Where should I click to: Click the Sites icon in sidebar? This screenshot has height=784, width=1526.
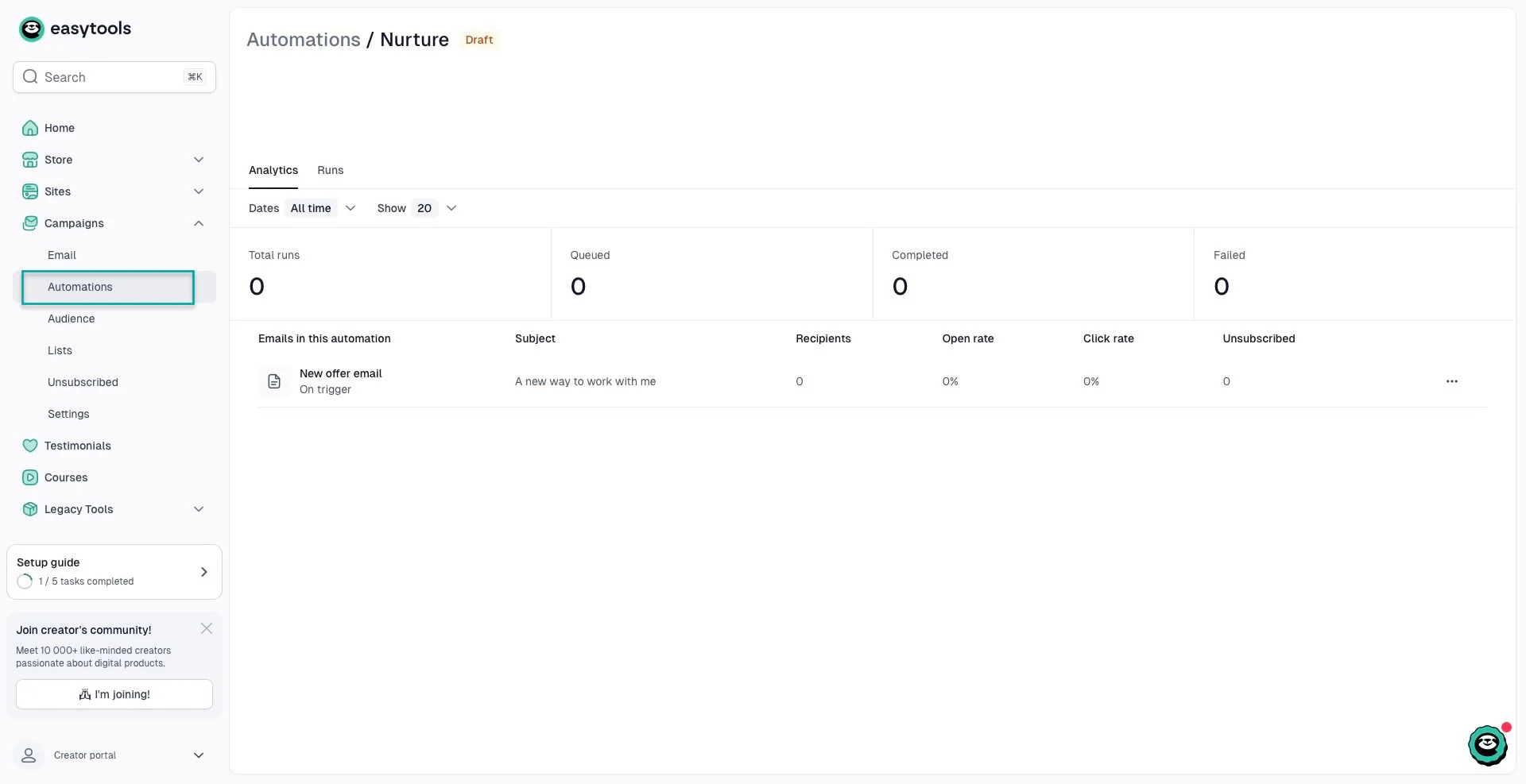coord(30,191)
